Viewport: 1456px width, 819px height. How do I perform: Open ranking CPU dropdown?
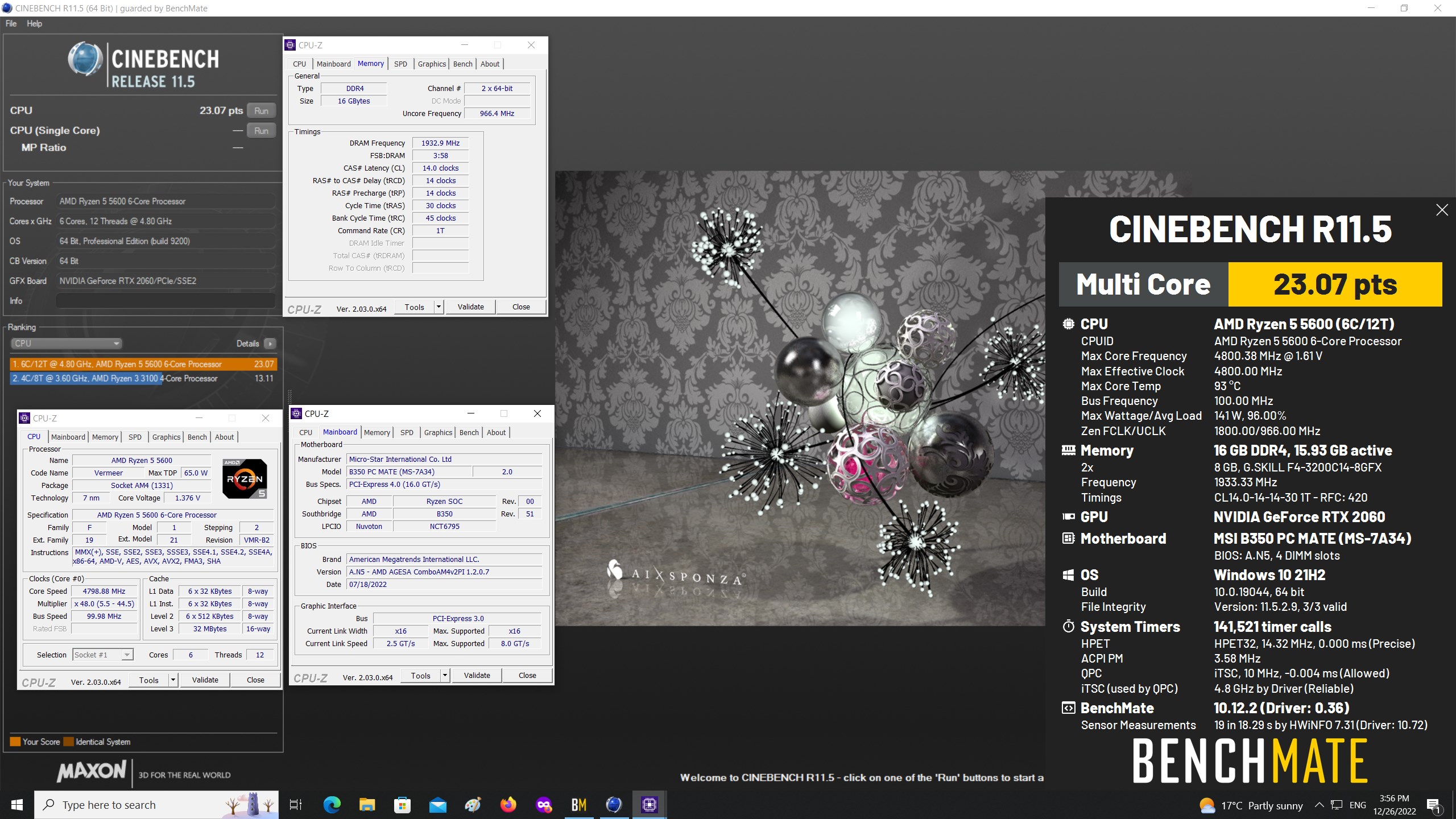(x=66, y=344)
